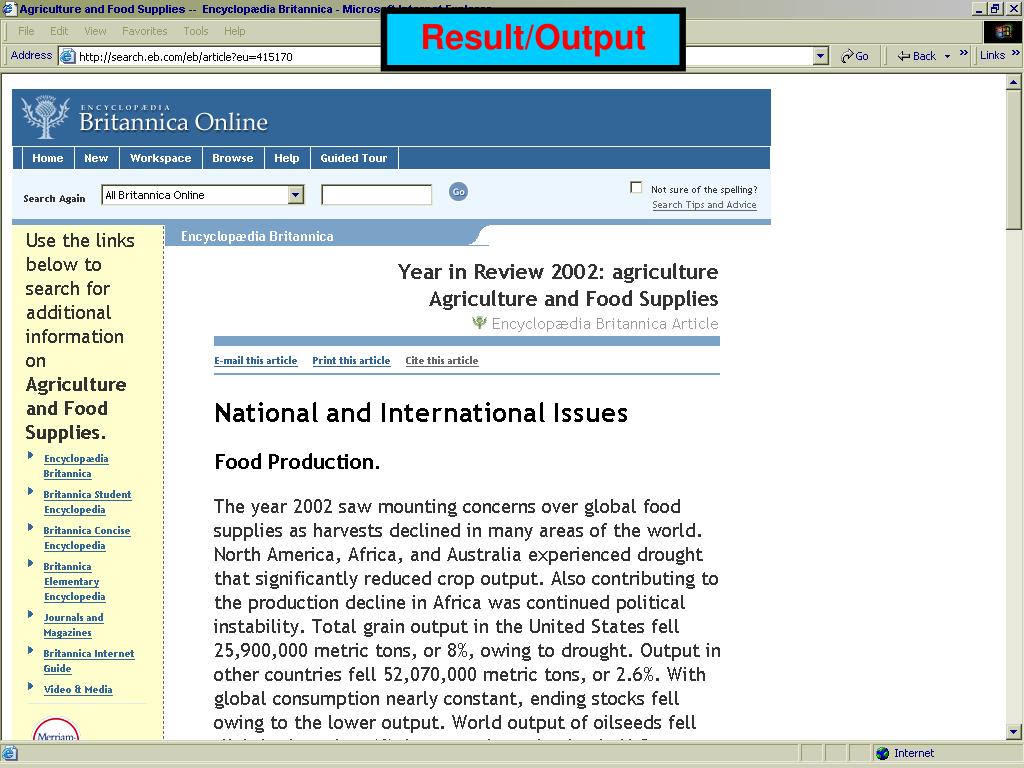Open the Edit menu

point(59,31)
